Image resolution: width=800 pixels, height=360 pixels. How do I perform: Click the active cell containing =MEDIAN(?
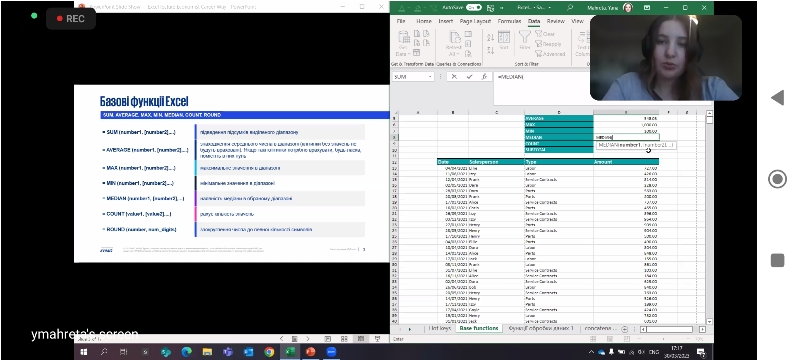click(x=626, y=137)
